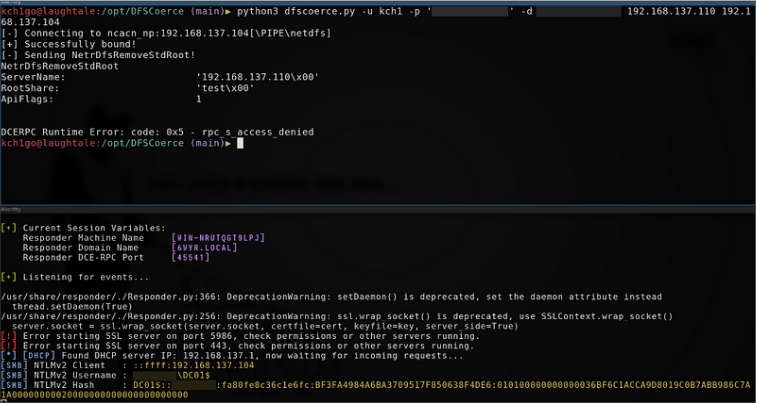Click the python3 dfscoerce.py command text
This screenshot has width=758, height=403.
click(x=296, y=11)
